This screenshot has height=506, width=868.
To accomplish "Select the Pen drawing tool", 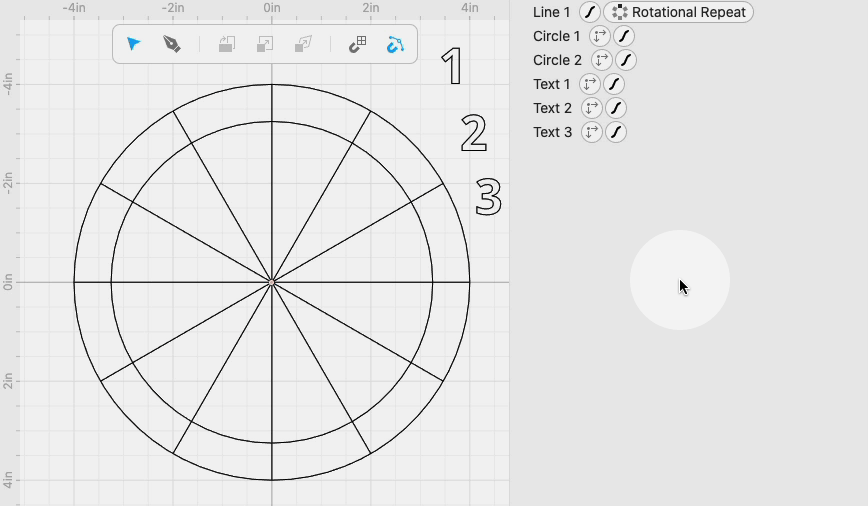I will (x=172, y=44).
